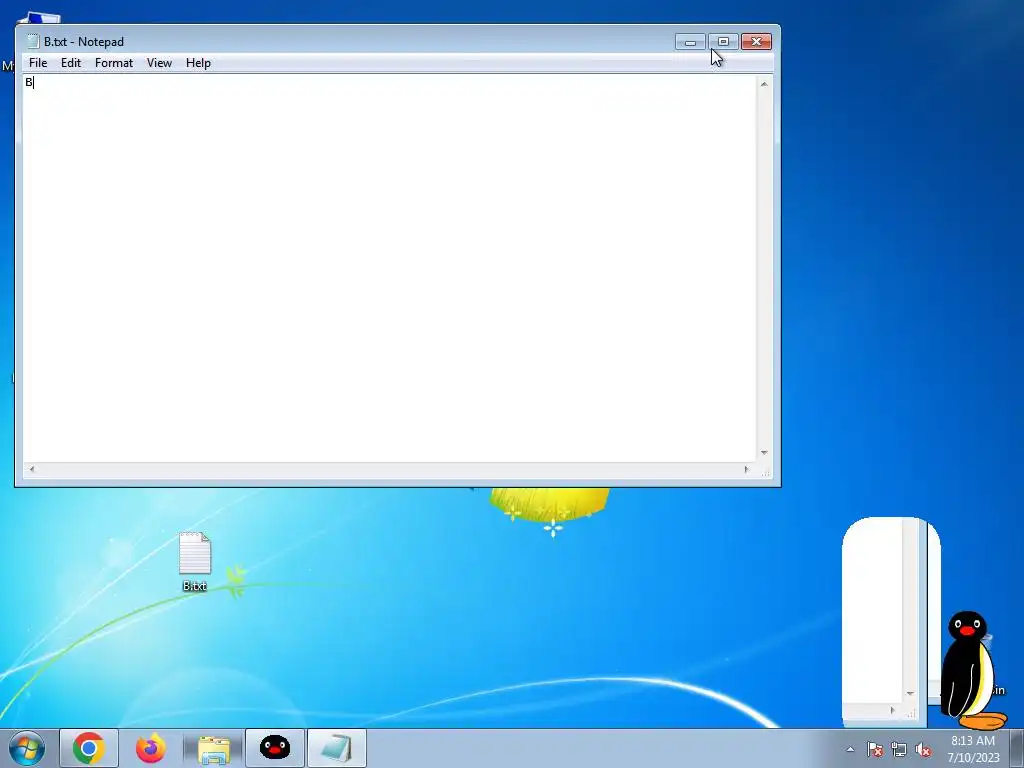Minimize the Notepad window
Image resolution: width=1024 pixels, height=768 pixels.
click(x=690, y=42)
